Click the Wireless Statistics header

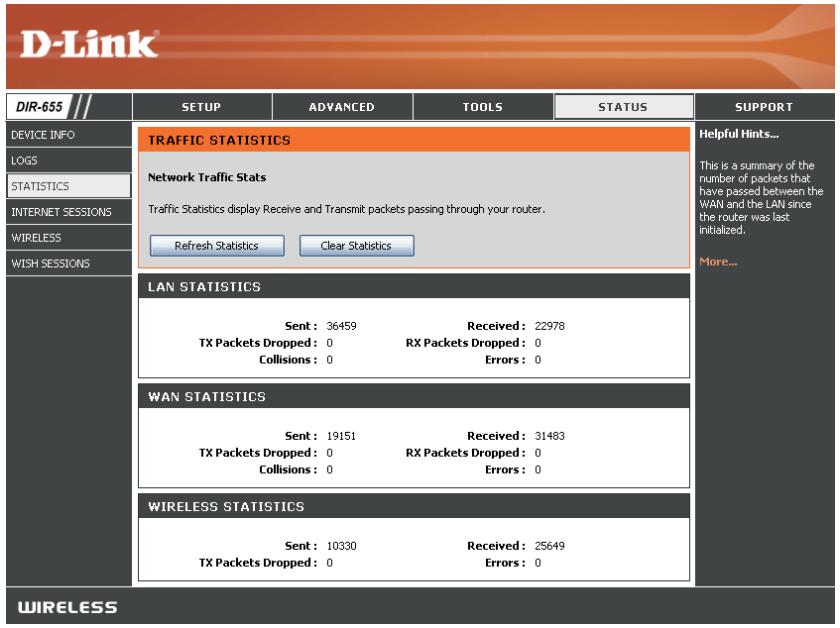click(226, 506)
